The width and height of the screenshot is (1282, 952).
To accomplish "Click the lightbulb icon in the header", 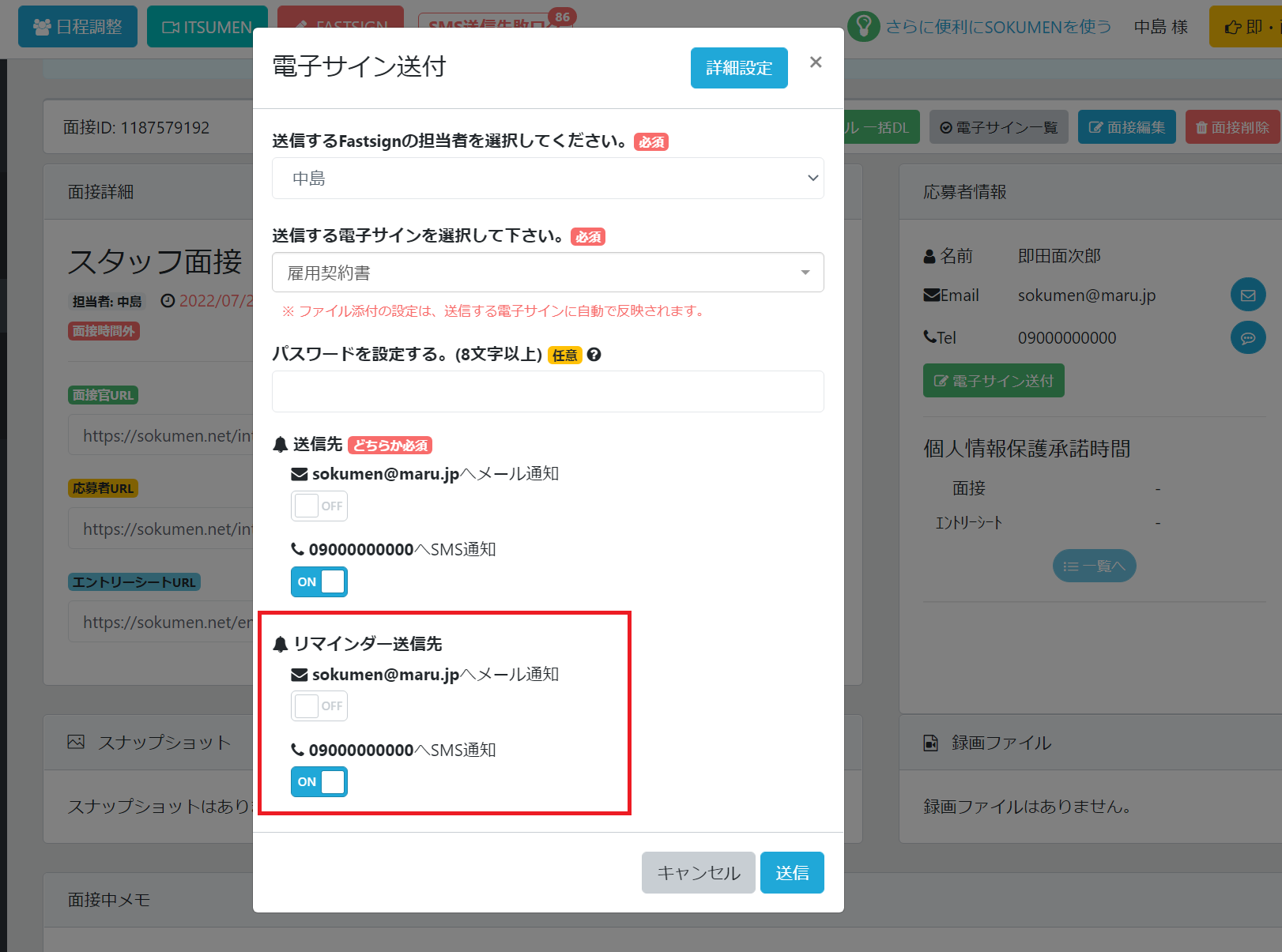I will point(864,27).
